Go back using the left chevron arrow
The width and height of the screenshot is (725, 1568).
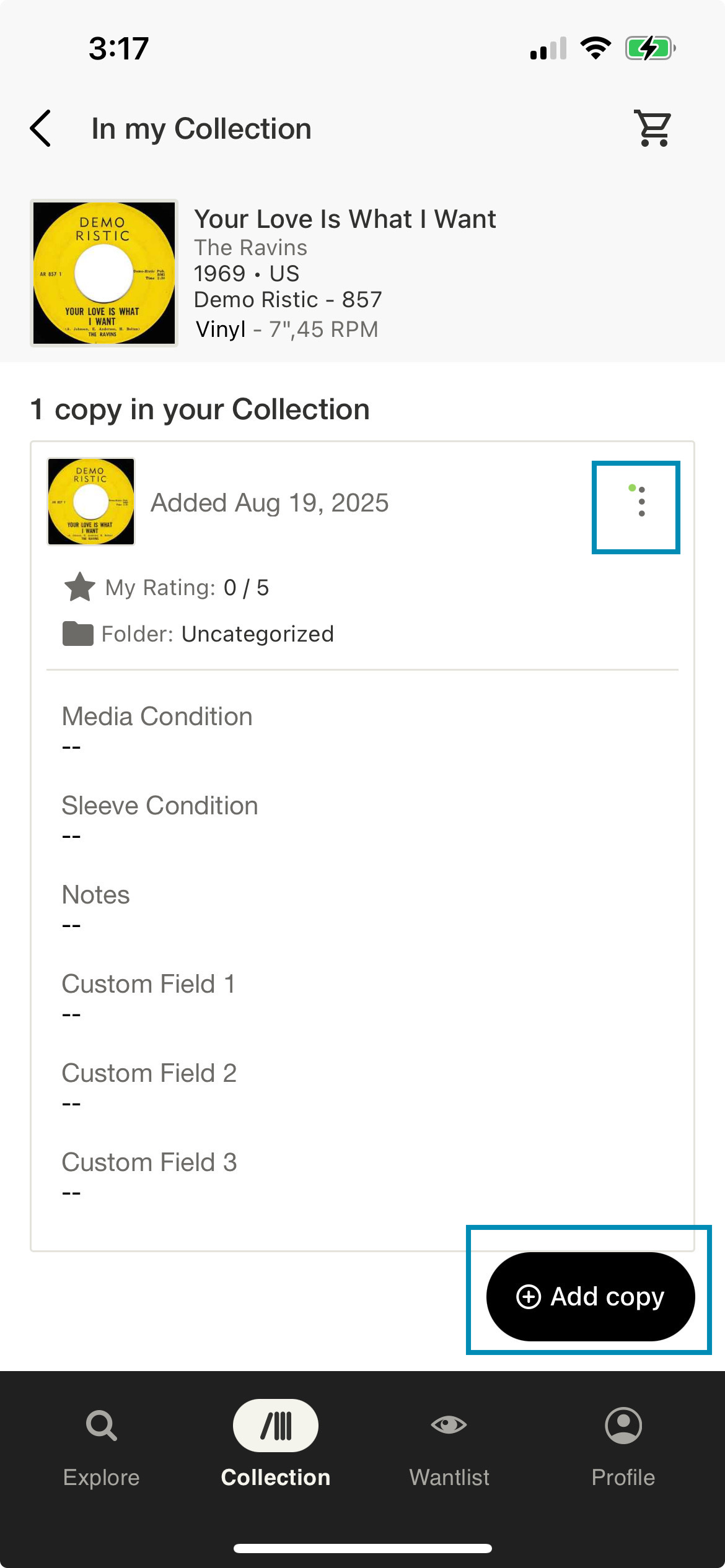pyautogui.click(x=41, y=129)
